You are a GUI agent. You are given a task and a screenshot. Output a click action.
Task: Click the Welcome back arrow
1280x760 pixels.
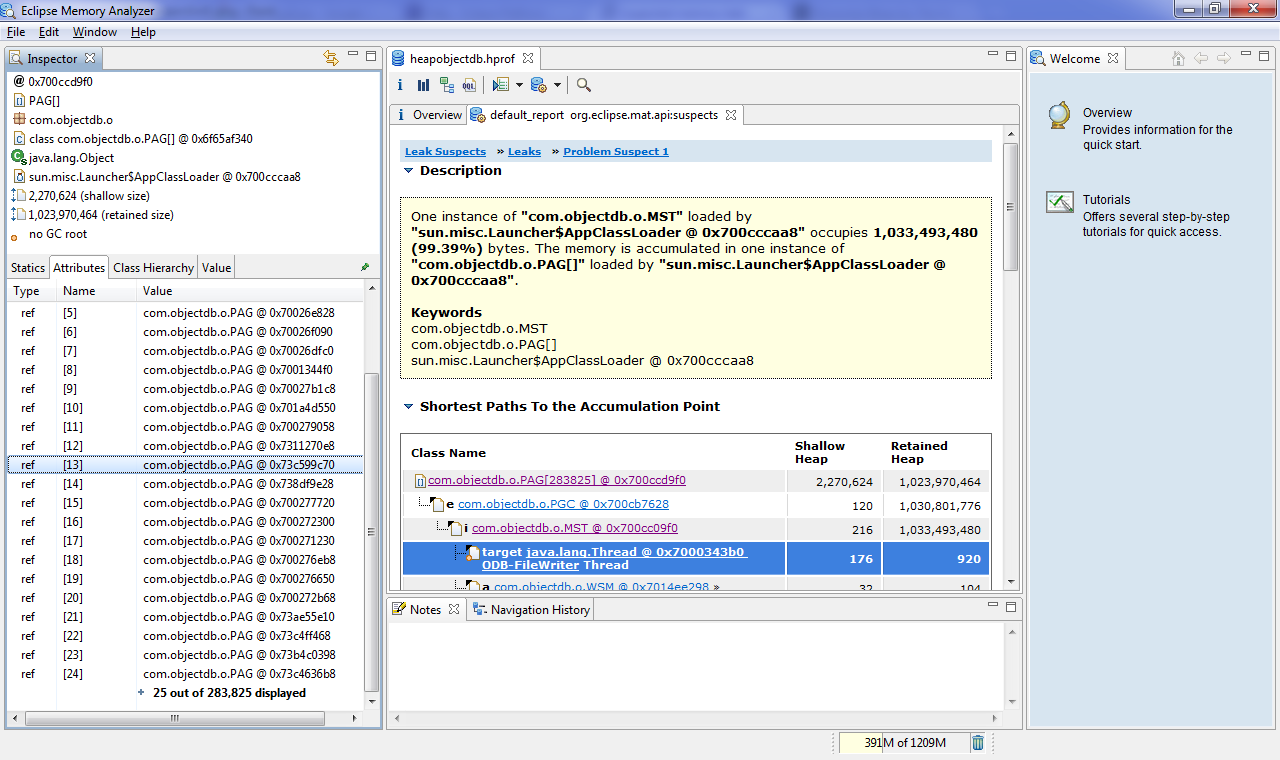click(1201, 58)
